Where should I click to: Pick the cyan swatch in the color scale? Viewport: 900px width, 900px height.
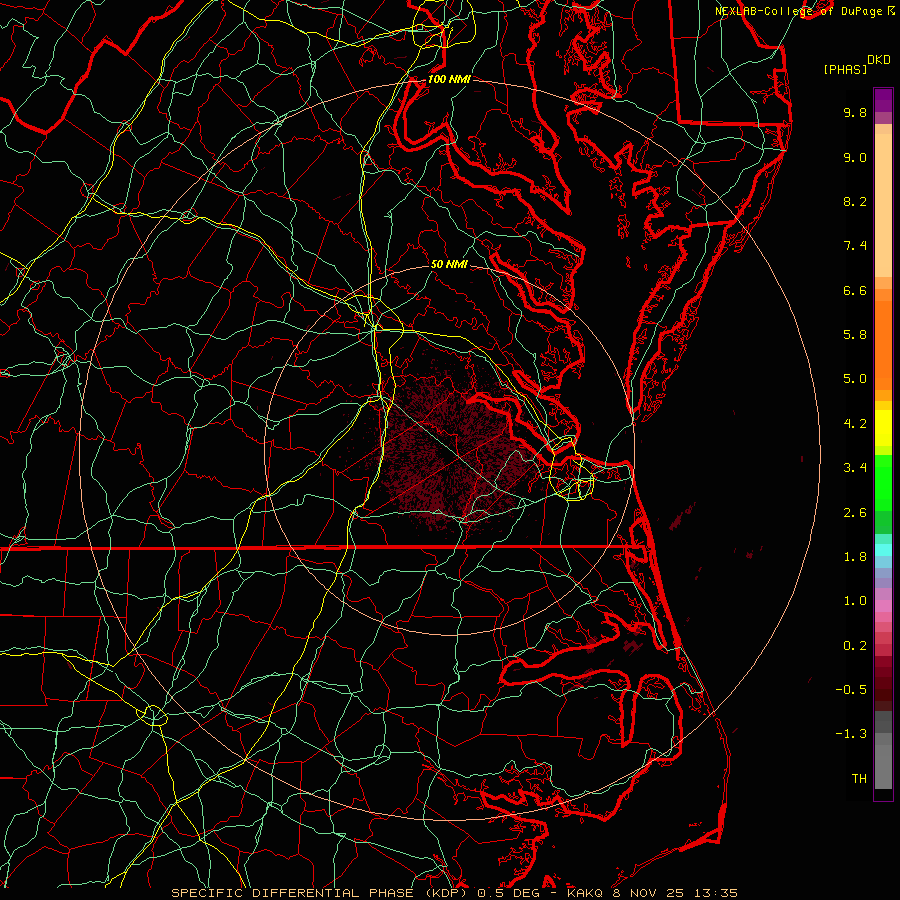tap(883, 550)
